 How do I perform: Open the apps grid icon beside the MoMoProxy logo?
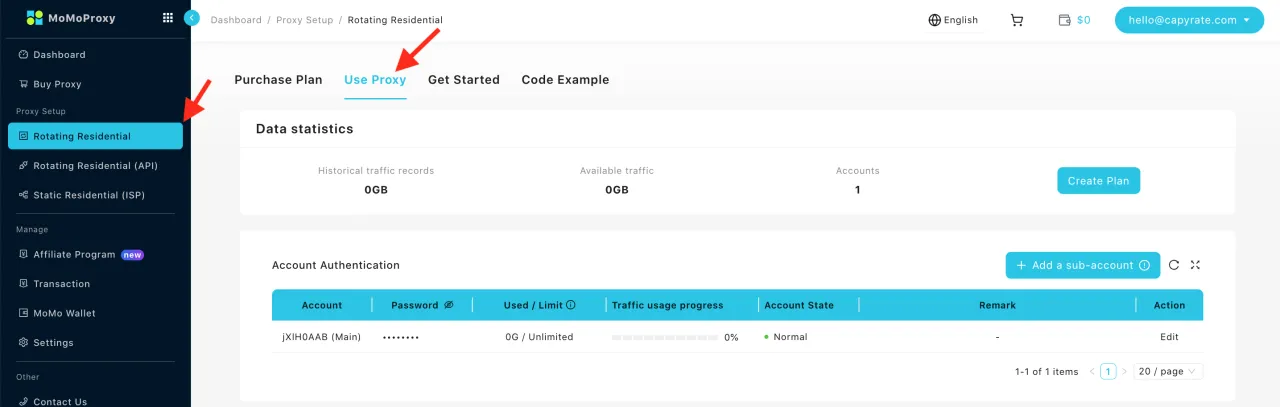click(167, 18)
